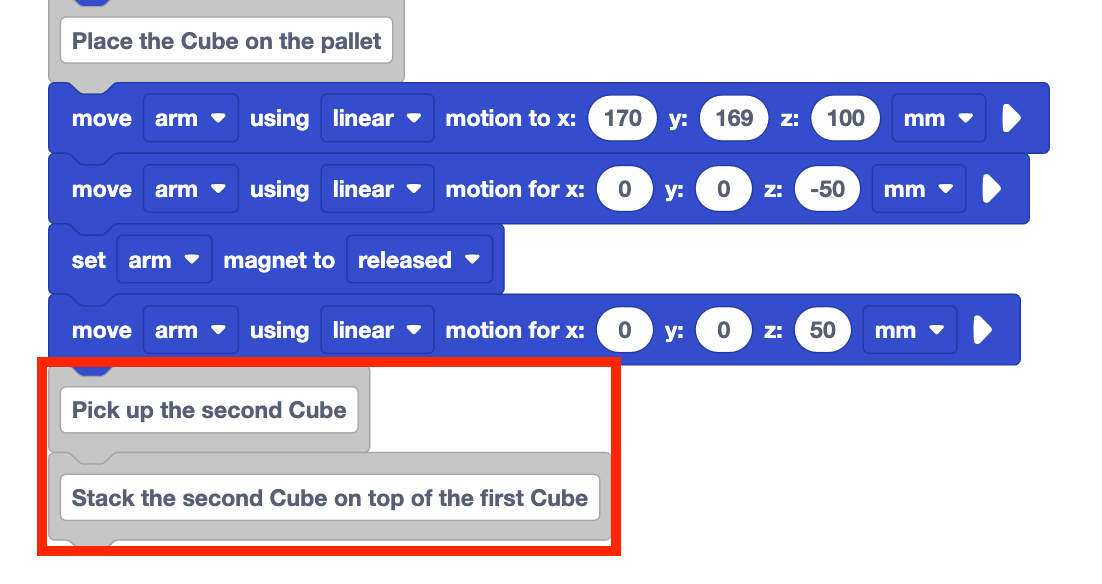Image resolution: width=1102 pixels, height=584 pixels.
Task: Open mm units dropdown in first move block
Action: point(938,119)
